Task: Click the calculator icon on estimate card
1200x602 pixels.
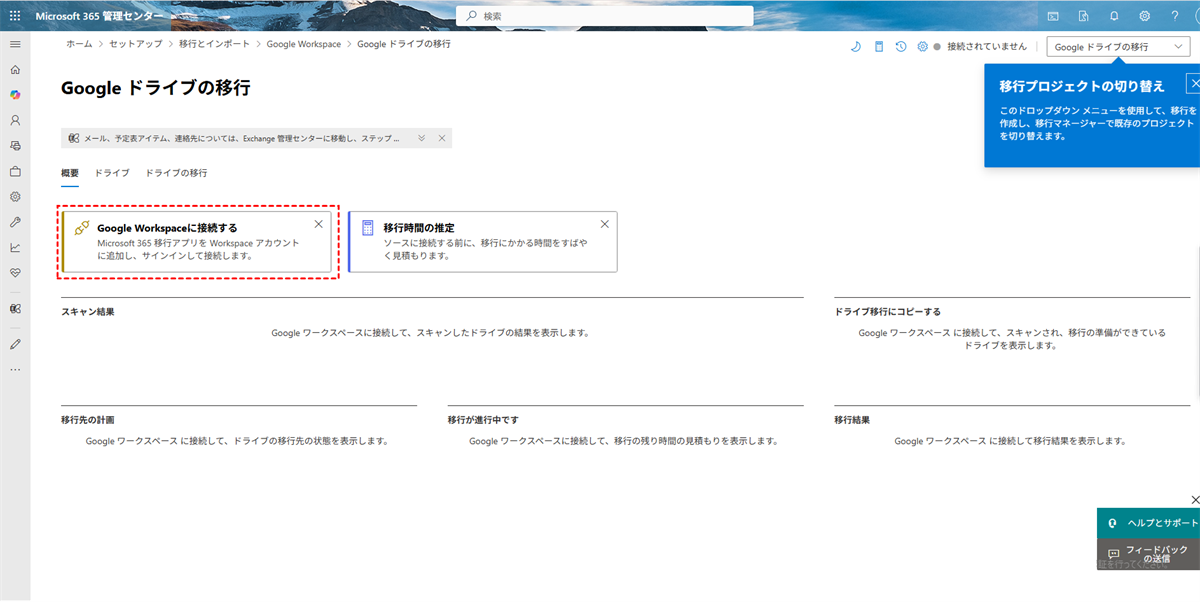Action: tap(367, 228)
